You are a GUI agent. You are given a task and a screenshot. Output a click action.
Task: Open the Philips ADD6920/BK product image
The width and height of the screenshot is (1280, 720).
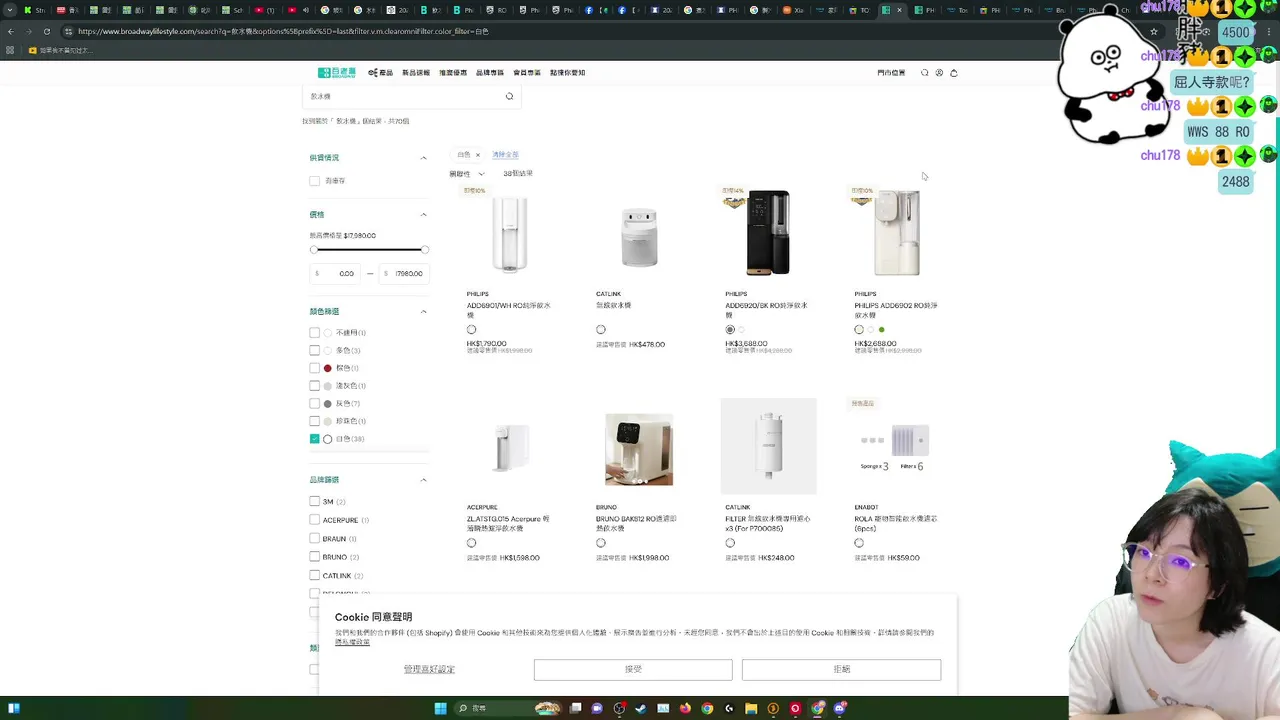point(768,233)
